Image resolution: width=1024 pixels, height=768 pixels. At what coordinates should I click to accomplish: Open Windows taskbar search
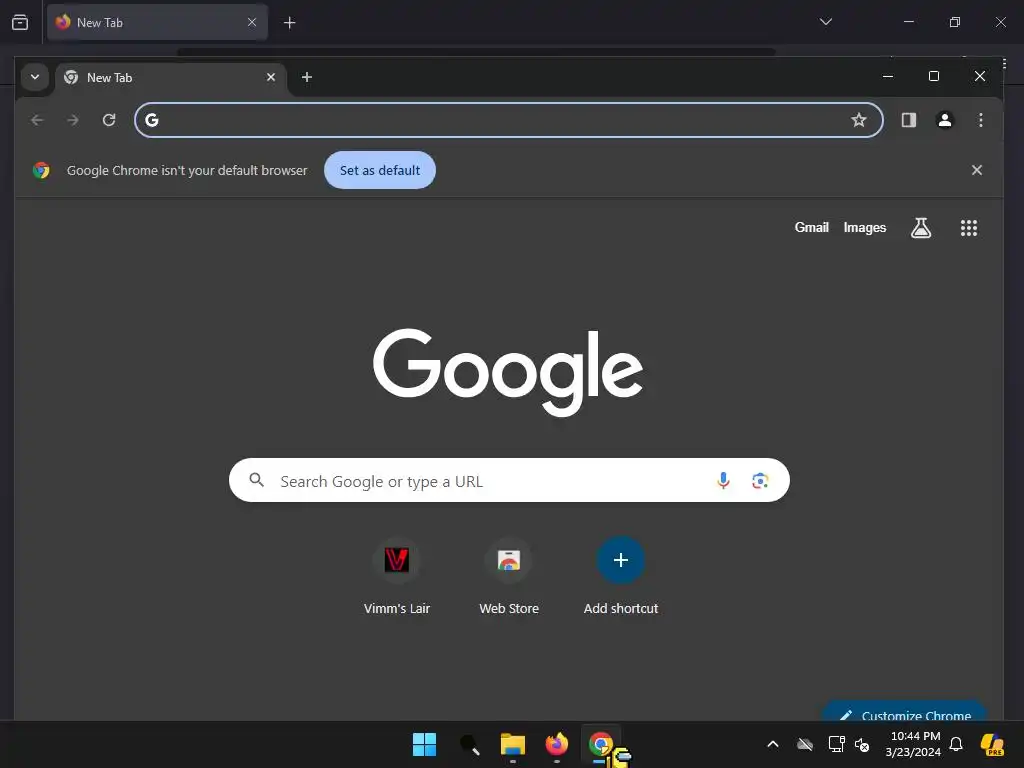pos(469,744)
